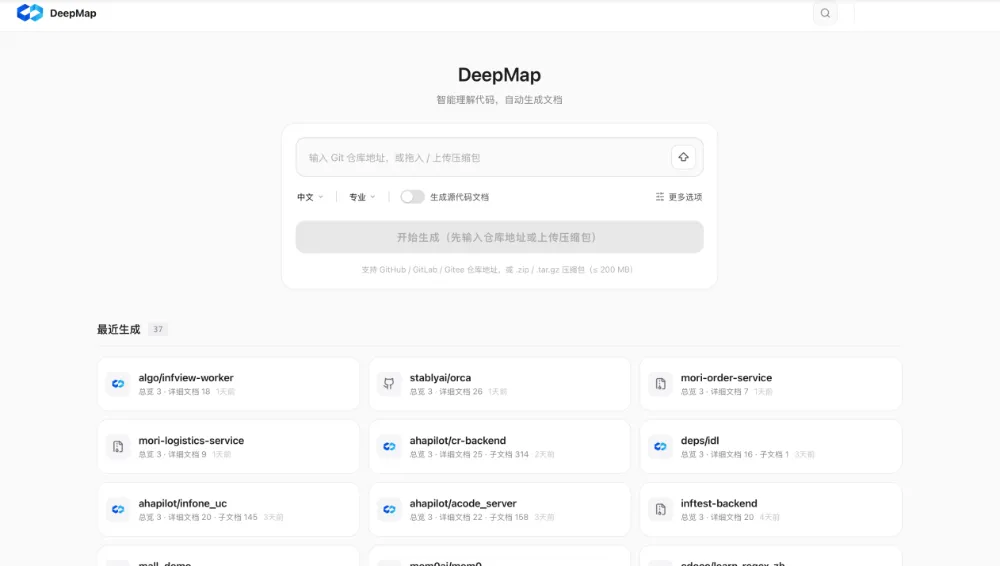This screenshot has height=566, width=1000.
Task: Click the ahapilot/cr-backend repository icon
Action: [389, 447]
